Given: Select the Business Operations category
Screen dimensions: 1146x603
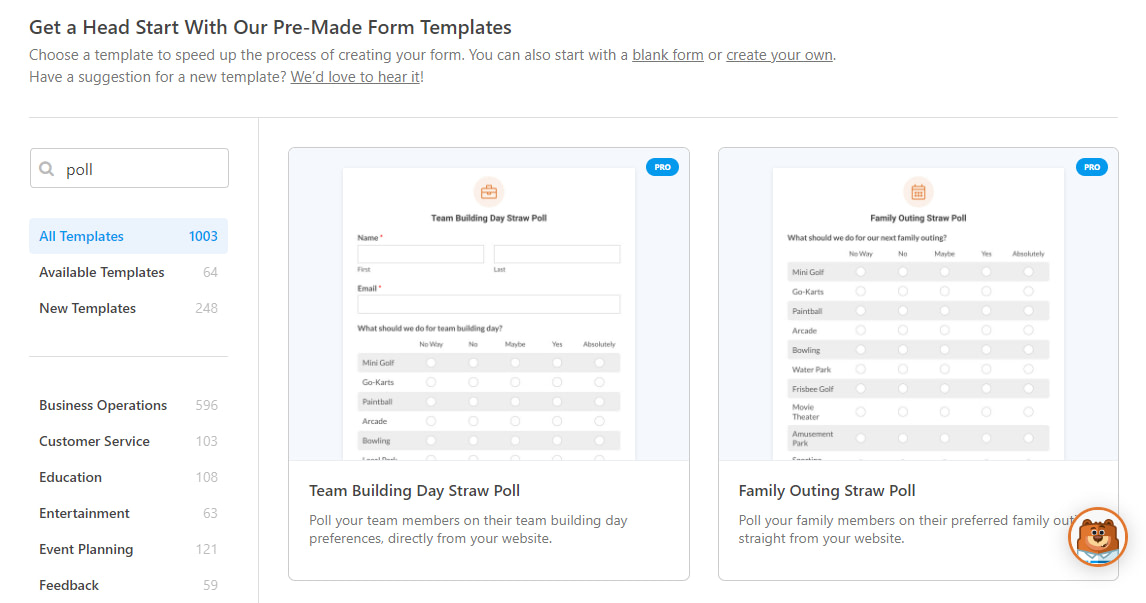Looking at the screenshot, I should click(x=103, y=405).
